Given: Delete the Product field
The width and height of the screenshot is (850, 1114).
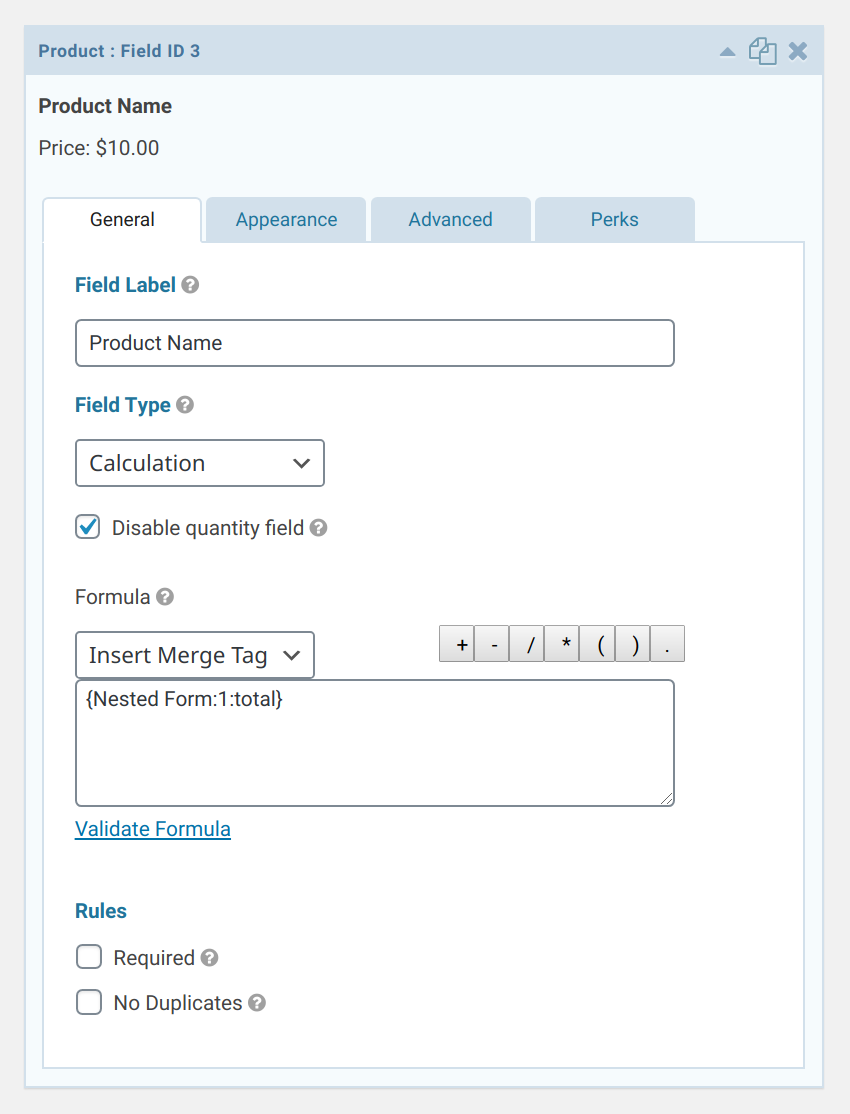Looking at the screenshot, I should click(797, 50).
